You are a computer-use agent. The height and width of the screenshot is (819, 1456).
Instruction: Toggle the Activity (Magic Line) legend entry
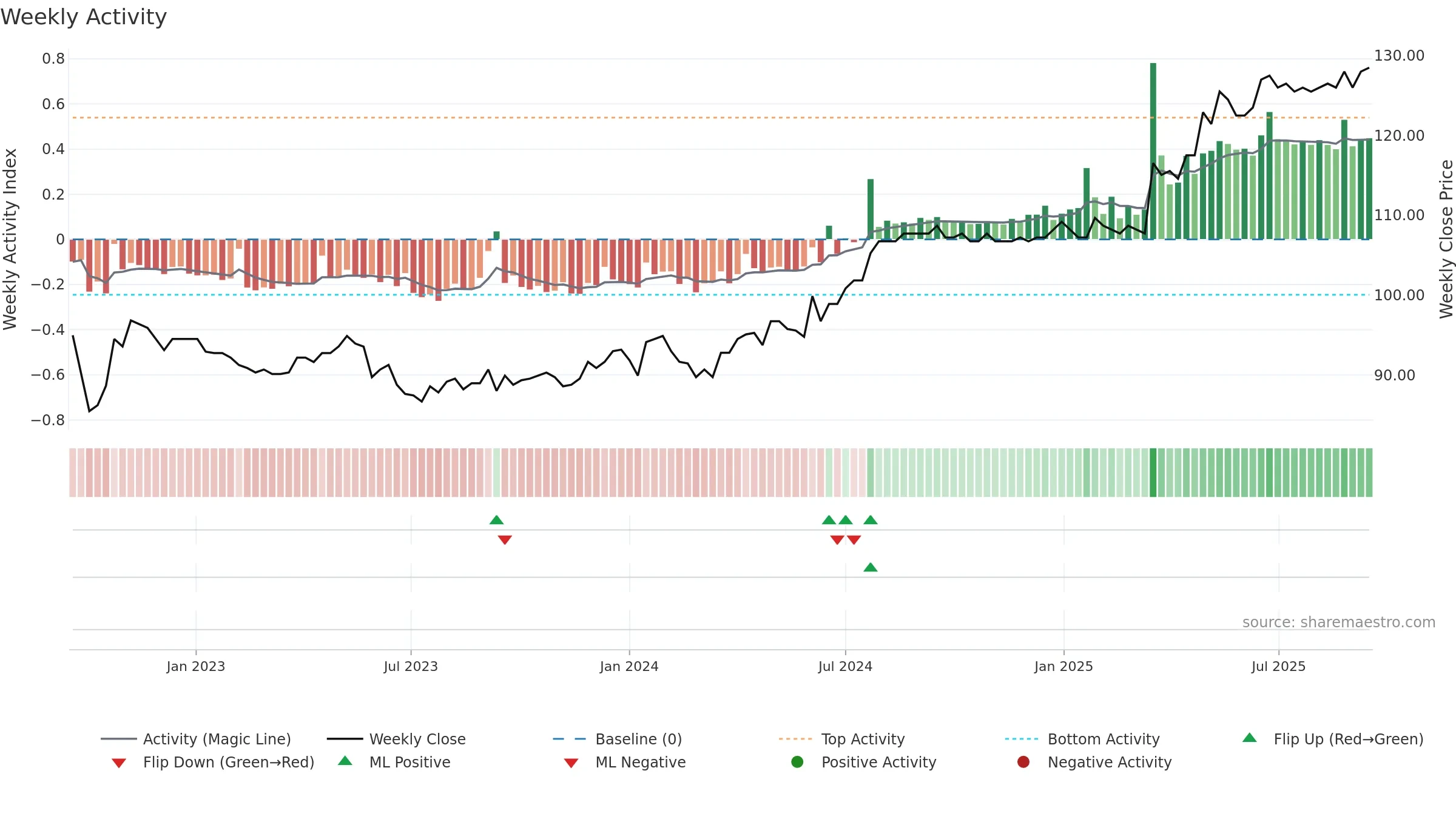tap(196, 739)
